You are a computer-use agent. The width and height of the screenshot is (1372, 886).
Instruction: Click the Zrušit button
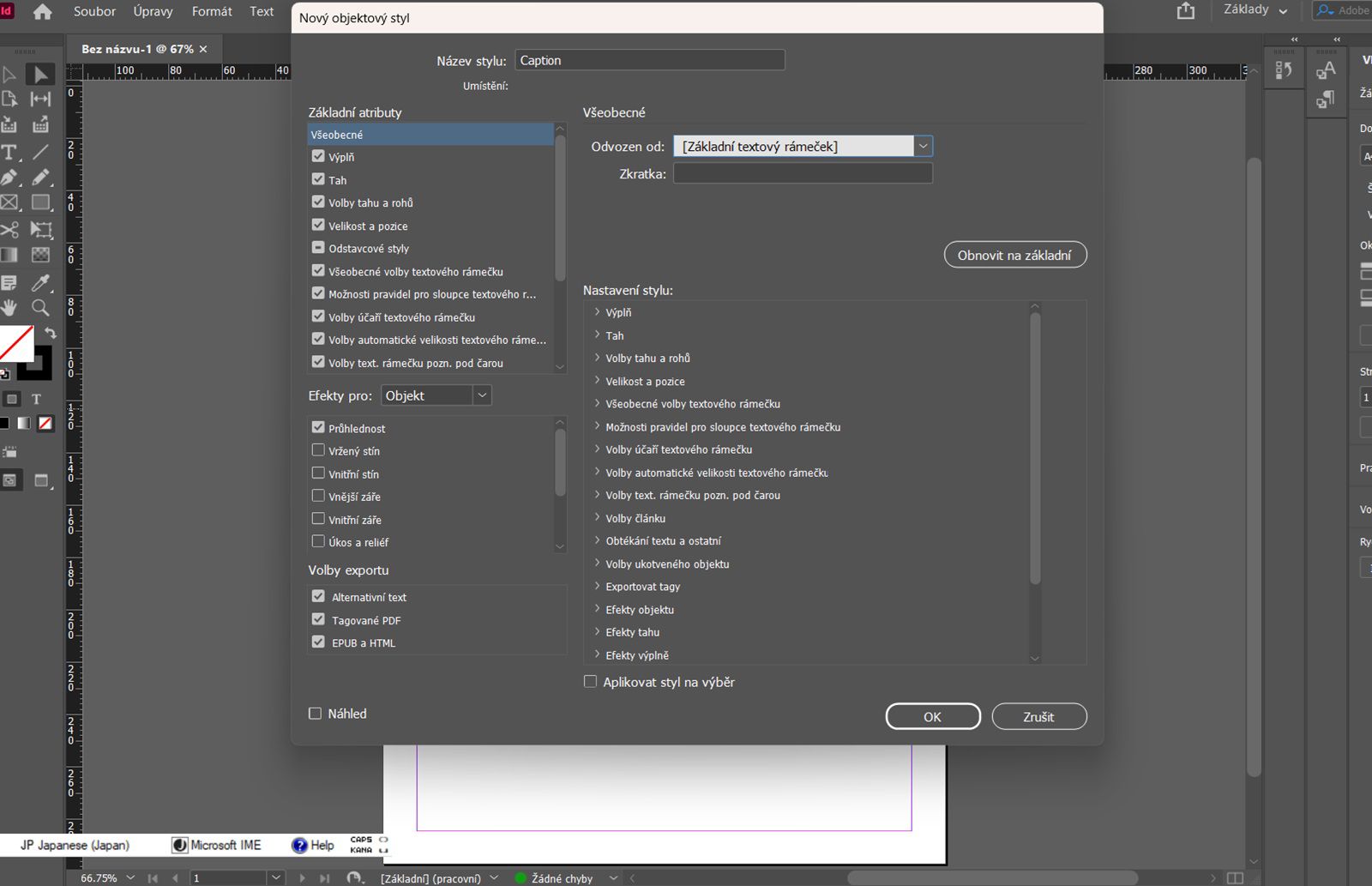tap(1039, 716)
